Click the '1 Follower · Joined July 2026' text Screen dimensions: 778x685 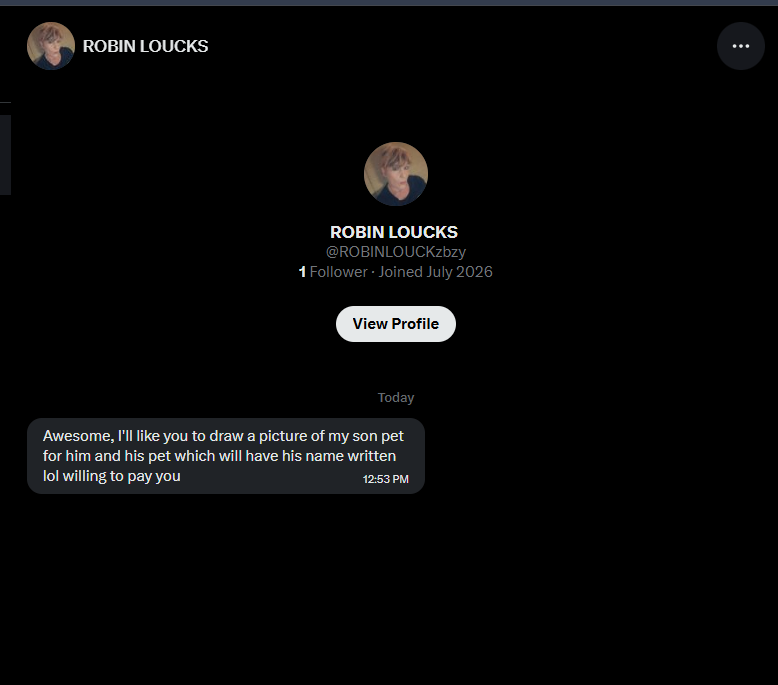point(395,272)
